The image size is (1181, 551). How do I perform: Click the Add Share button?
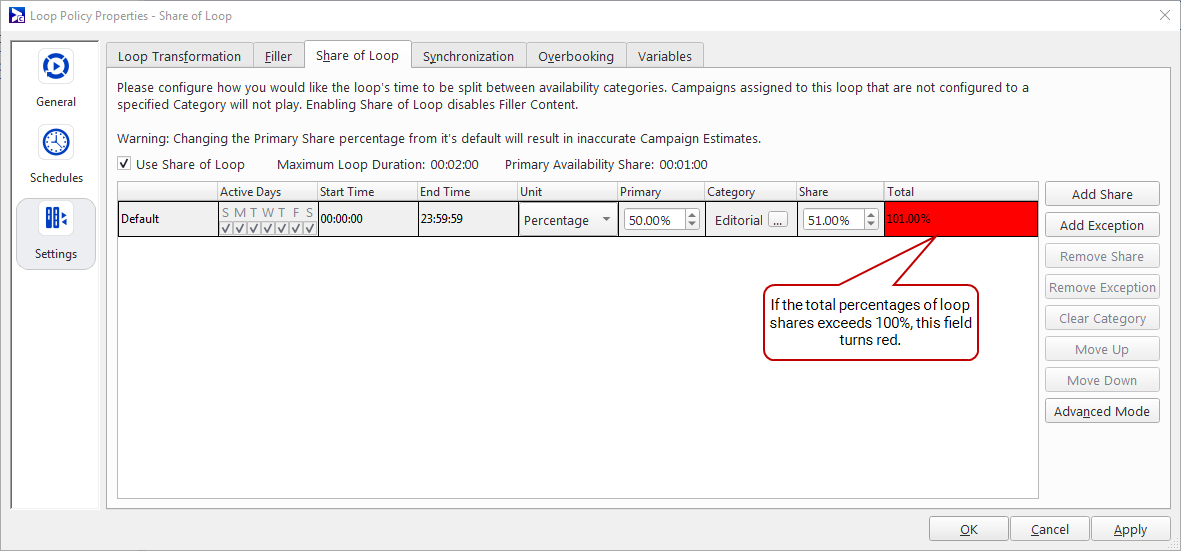point(1101,194)
